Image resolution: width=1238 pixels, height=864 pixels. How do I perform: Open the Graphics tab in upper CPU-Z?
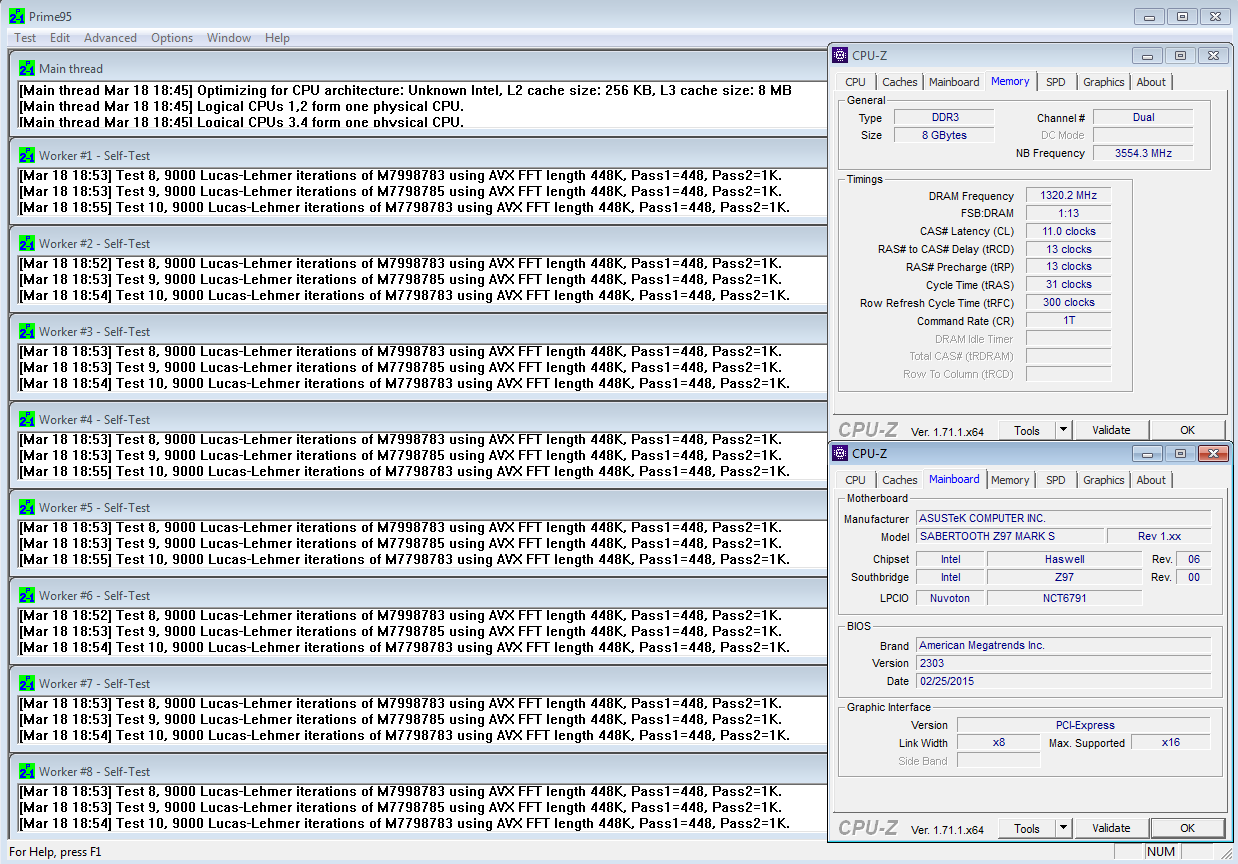tap(1103, 82)
